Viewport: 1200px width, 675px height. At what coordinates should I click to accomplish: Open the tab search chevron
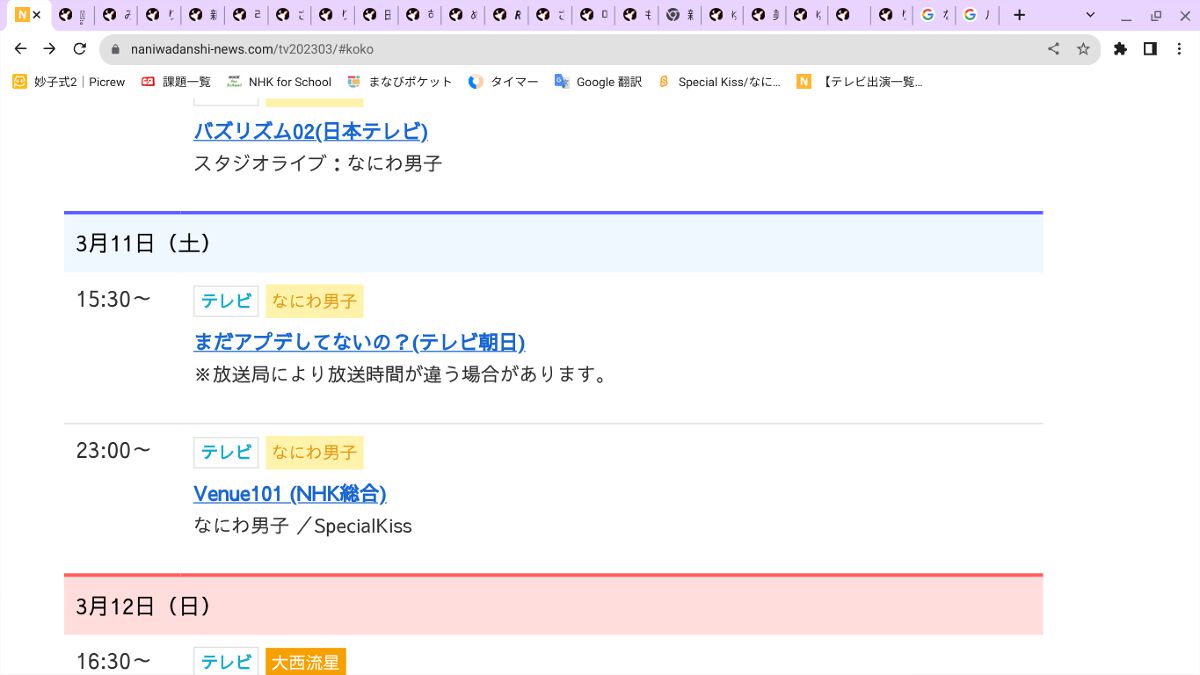pyautogui.click(x=1089, y=15)
